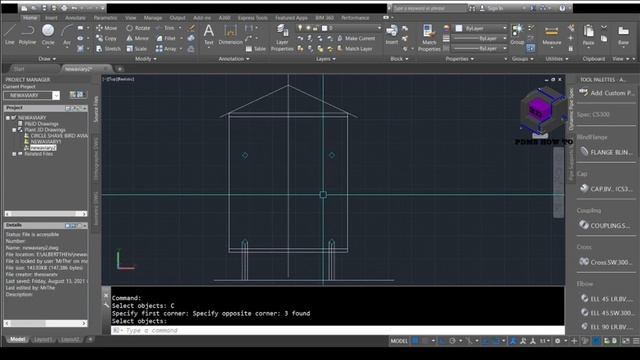Switch to the Annotate ribbon tab
Screen dimensions: 640x360
[x=75, y=18]
